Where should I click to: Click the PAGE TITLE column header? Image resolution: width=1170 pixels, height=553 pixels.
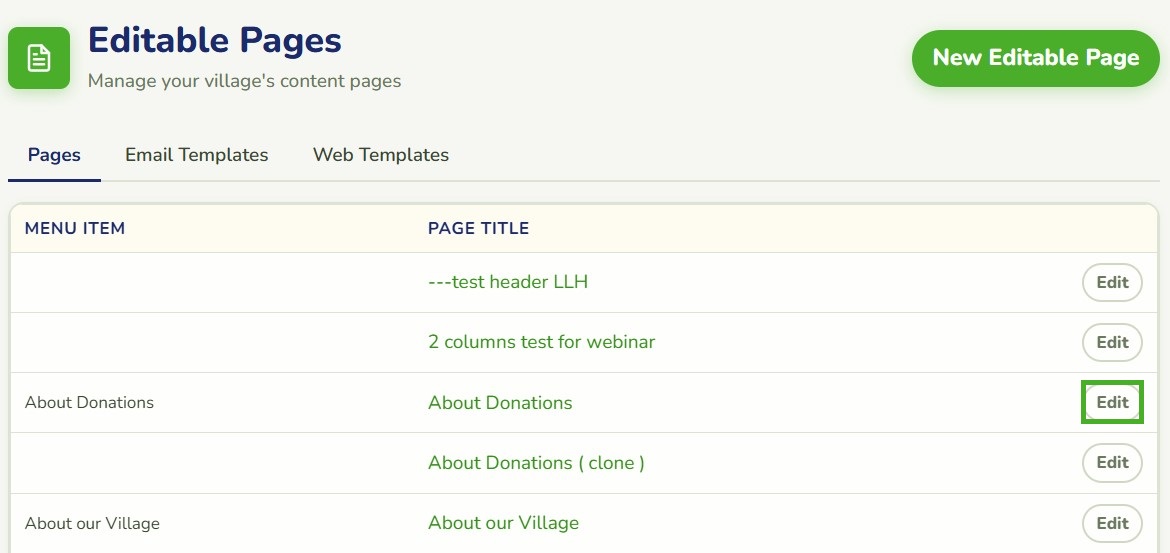478,228
